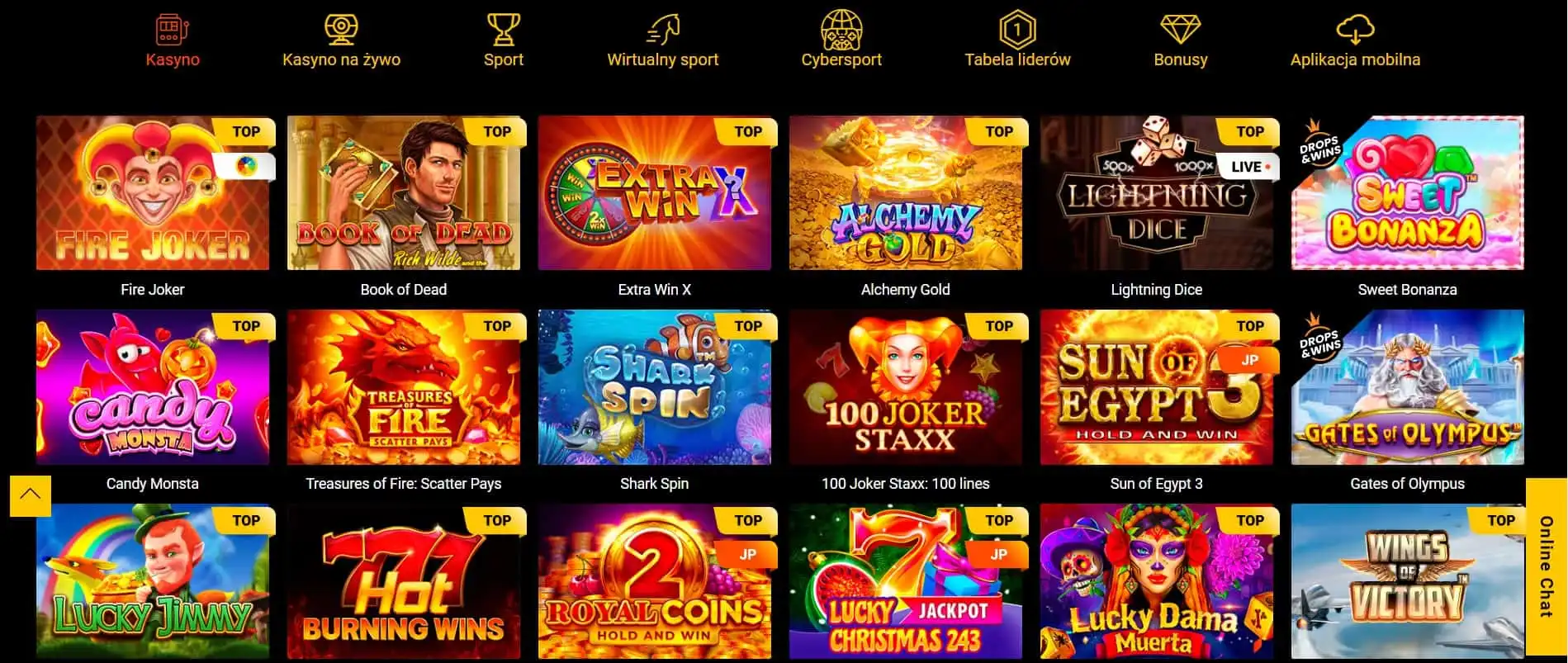
Task: Launch the Wings of Victory game tile
Action: (x=1408, y=581)
